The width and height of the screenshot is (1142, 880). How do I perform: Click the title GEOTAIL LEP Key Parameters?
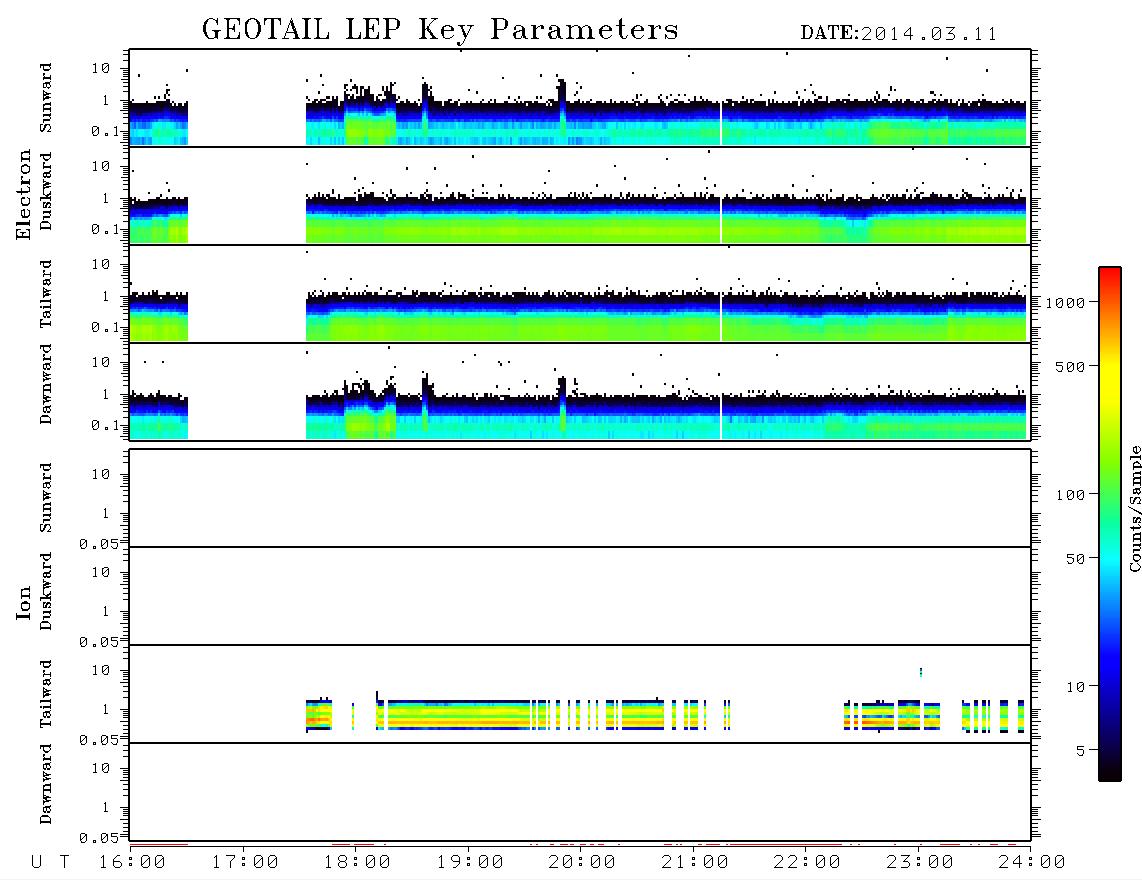coord(440,30)
